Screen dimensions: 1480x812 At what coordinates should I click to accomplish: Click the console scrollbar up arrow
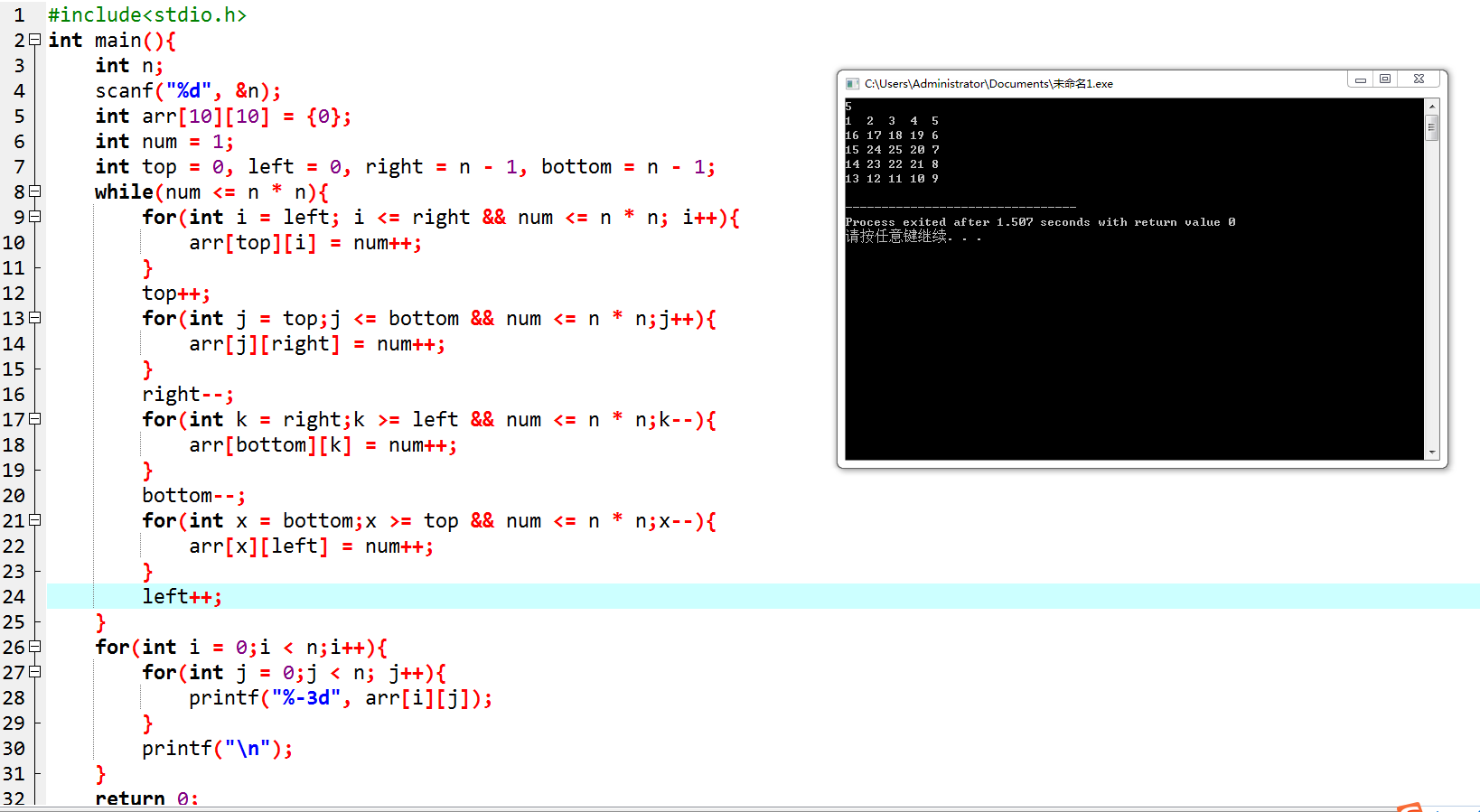coord(1431,106)
